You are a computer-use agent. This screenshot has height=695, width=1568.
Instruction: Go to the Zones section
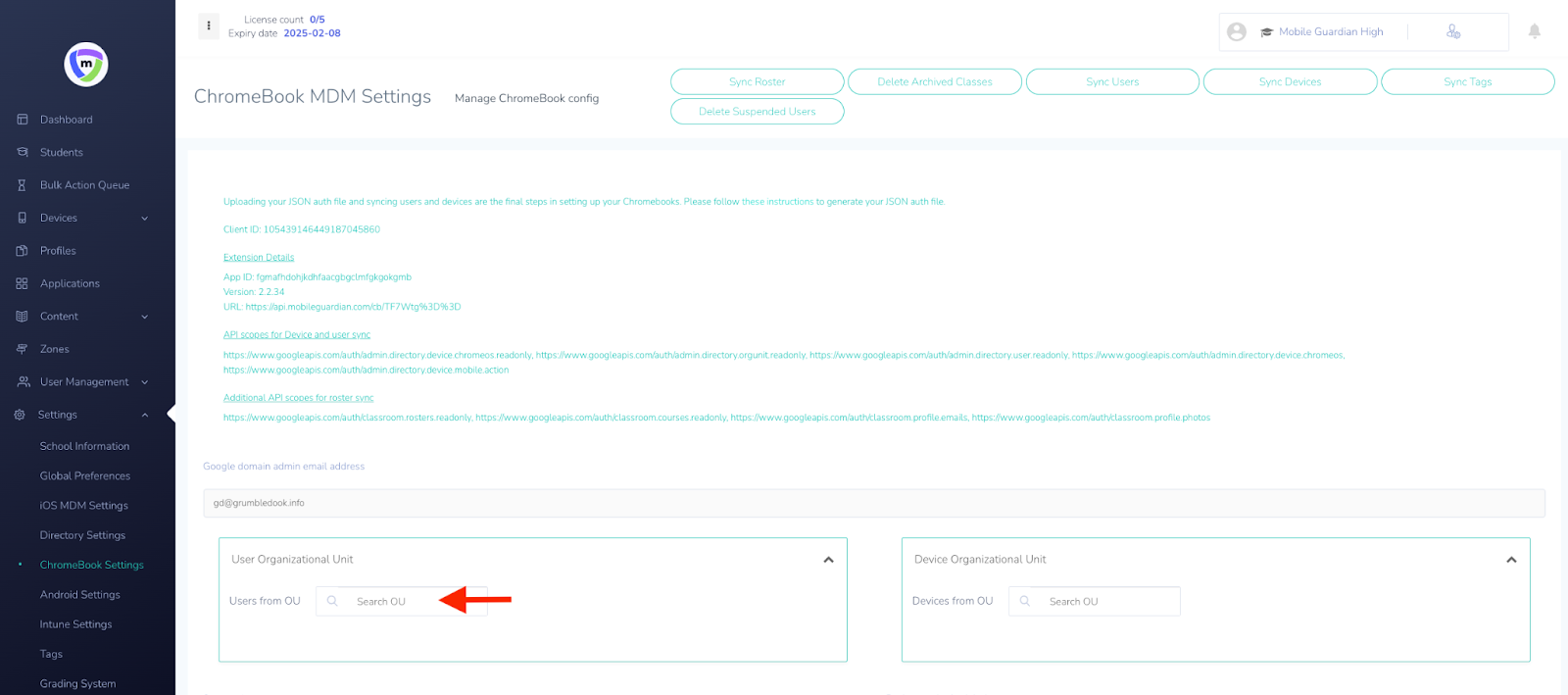[54, 349]
